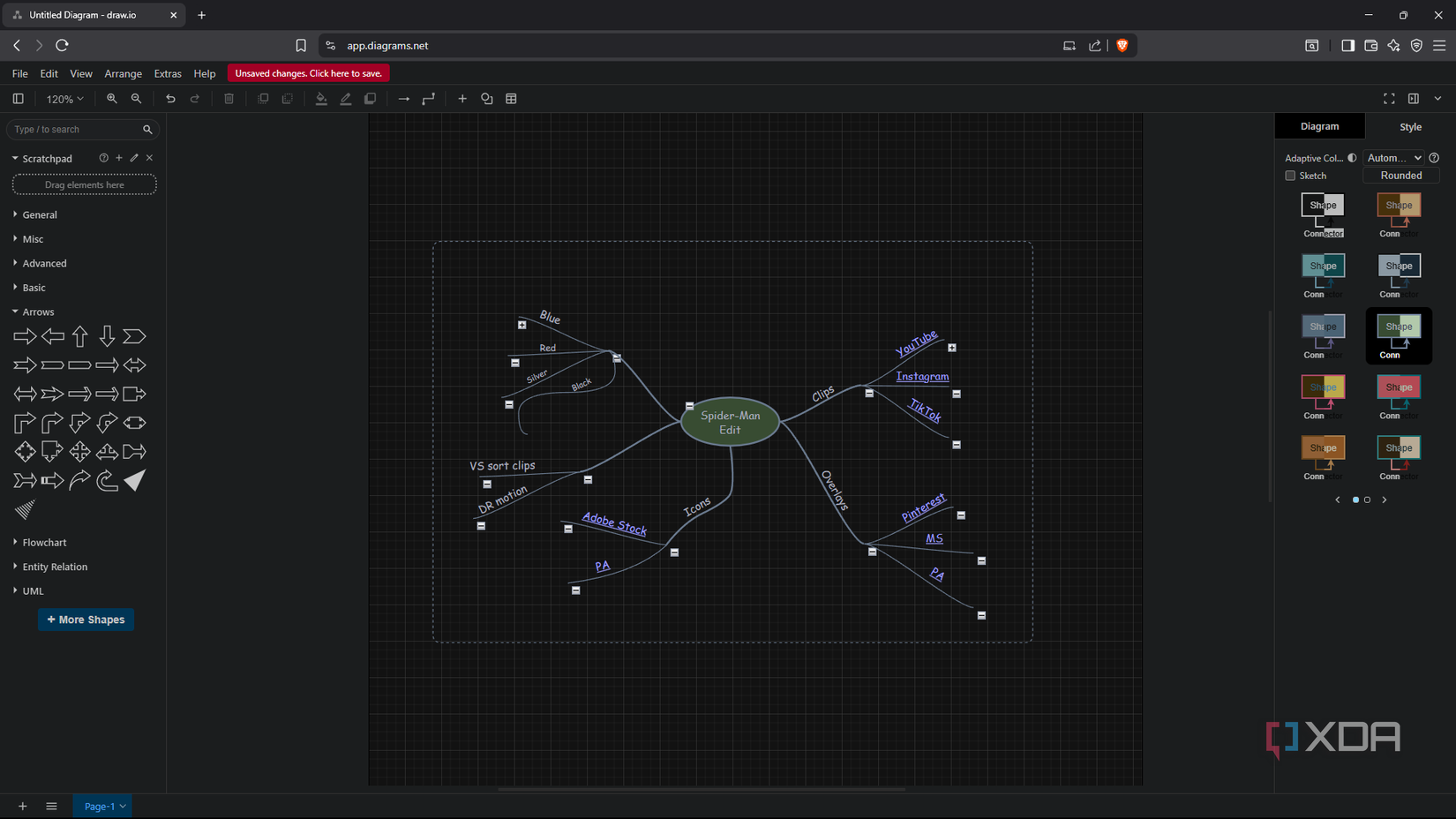Click the Delete icon in the toolbar
Image resolution: width=1456 pixels, height=819 pixels.
coord(229,98)
